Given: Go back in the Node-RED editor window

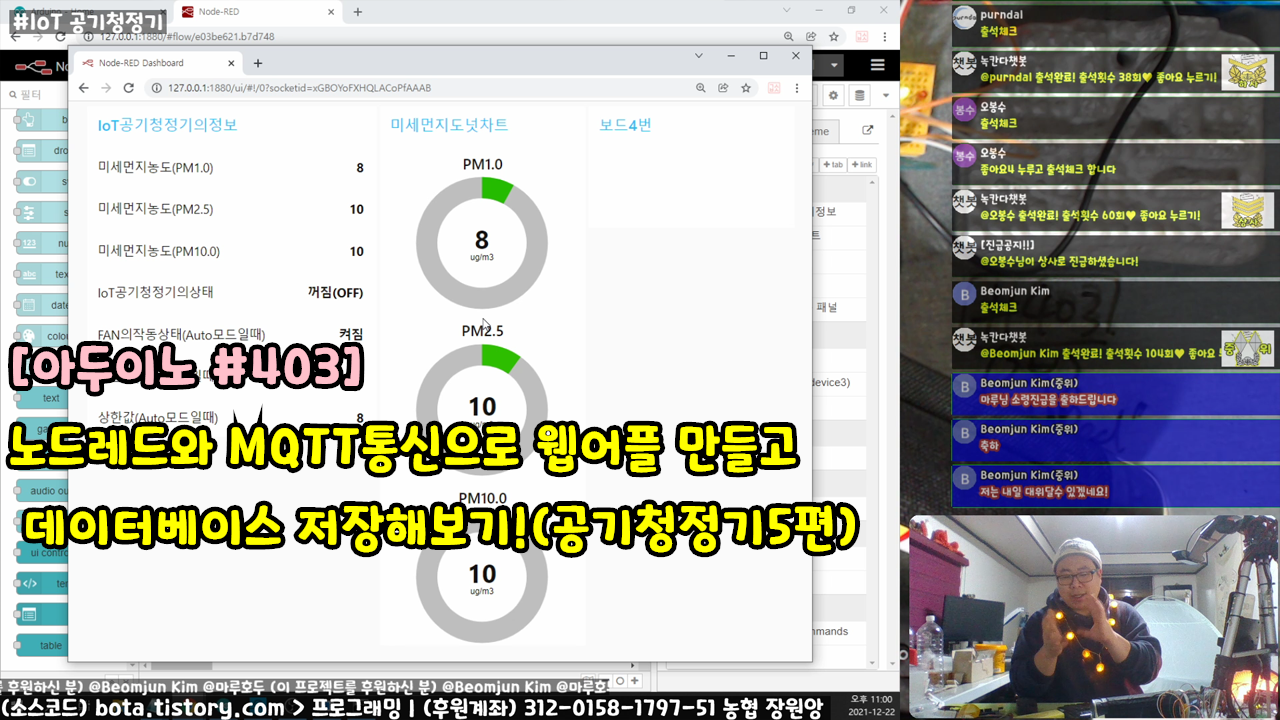Looking at the screenshot, I should 16,36.
